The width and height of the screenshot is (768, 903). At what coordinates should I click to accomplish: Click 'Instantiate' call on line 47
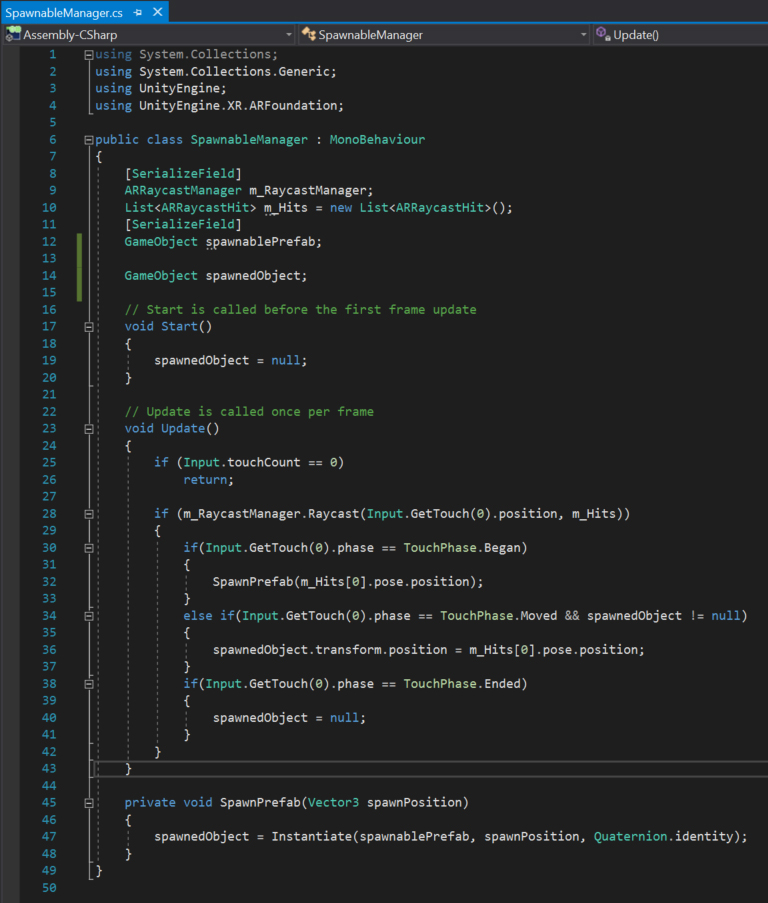pos(311,836)
